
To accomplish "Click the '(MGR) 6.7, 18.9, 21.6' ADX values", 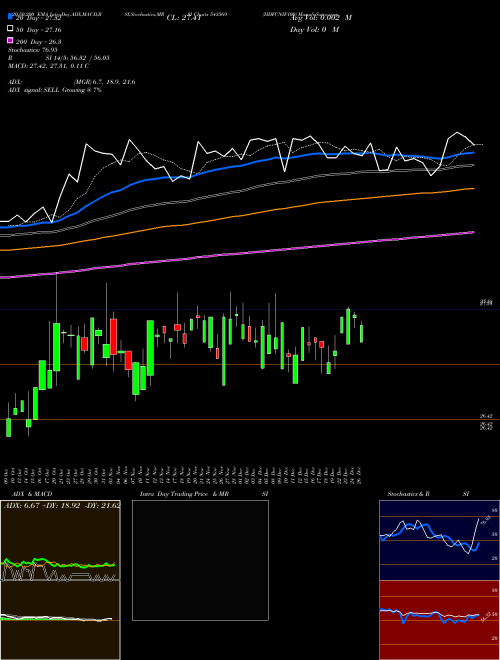I will (104, 82).
